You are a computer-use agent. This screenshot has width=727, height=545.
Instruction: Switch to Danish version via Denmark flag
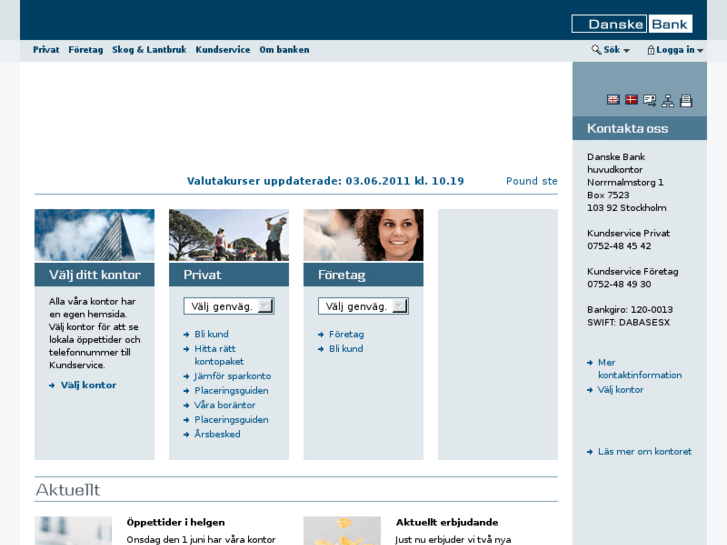tap(631, 100)
